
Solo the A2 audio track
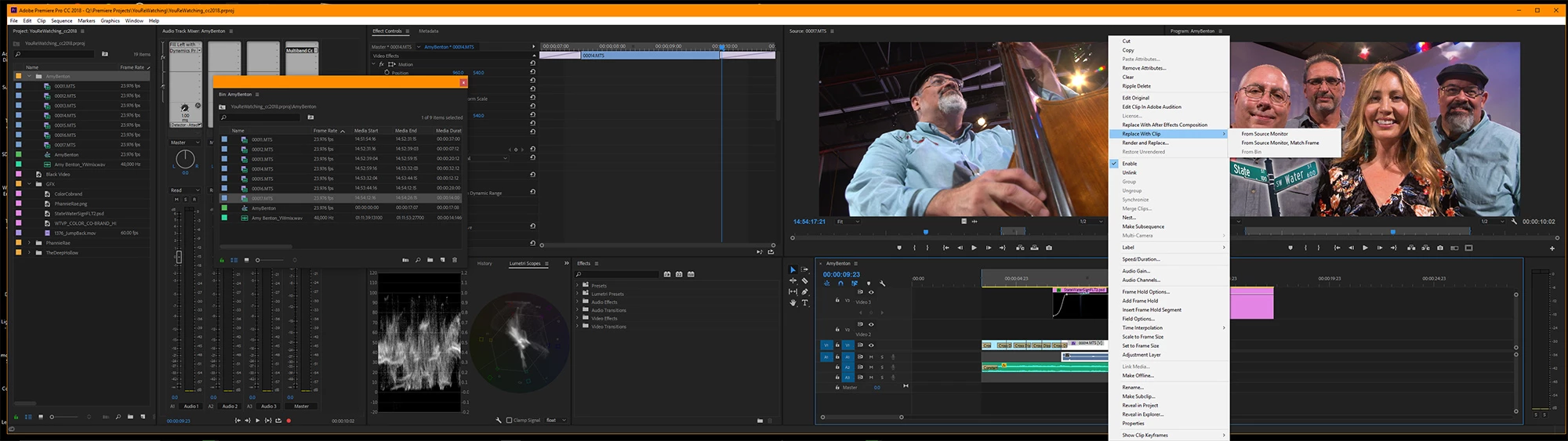882,367
